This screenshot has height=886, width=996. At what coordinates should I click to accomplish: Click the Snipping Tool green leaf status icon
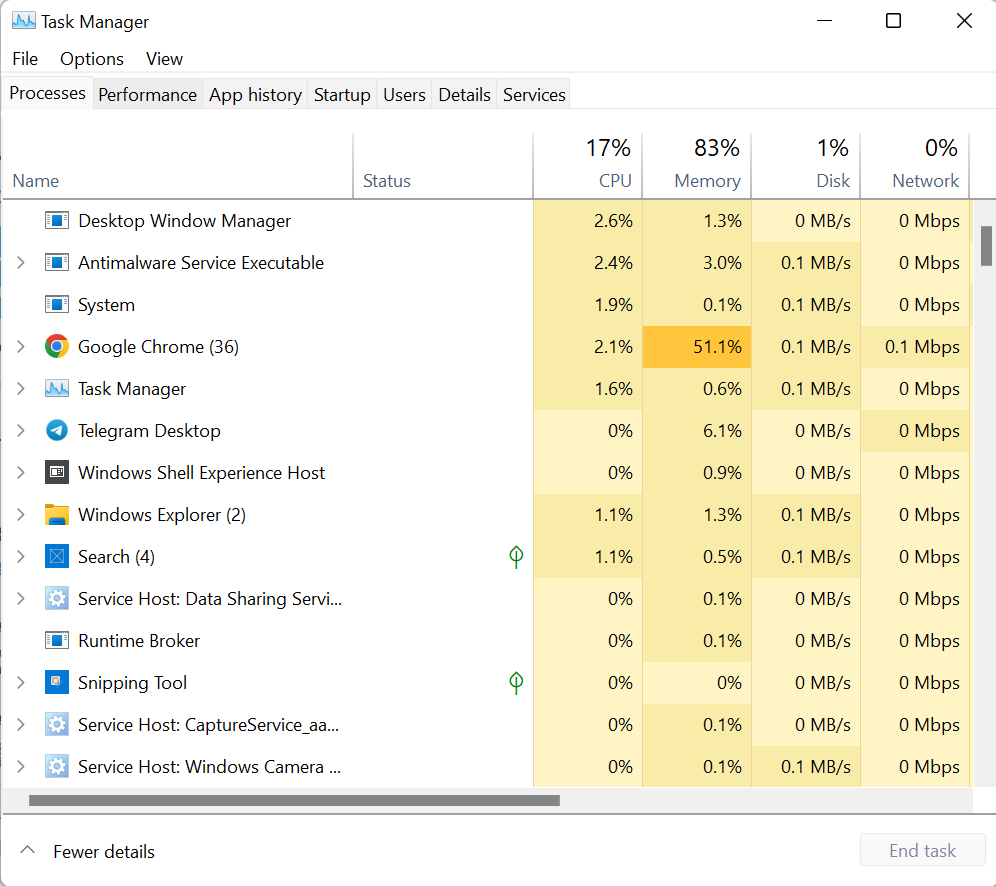click(516, 683)
